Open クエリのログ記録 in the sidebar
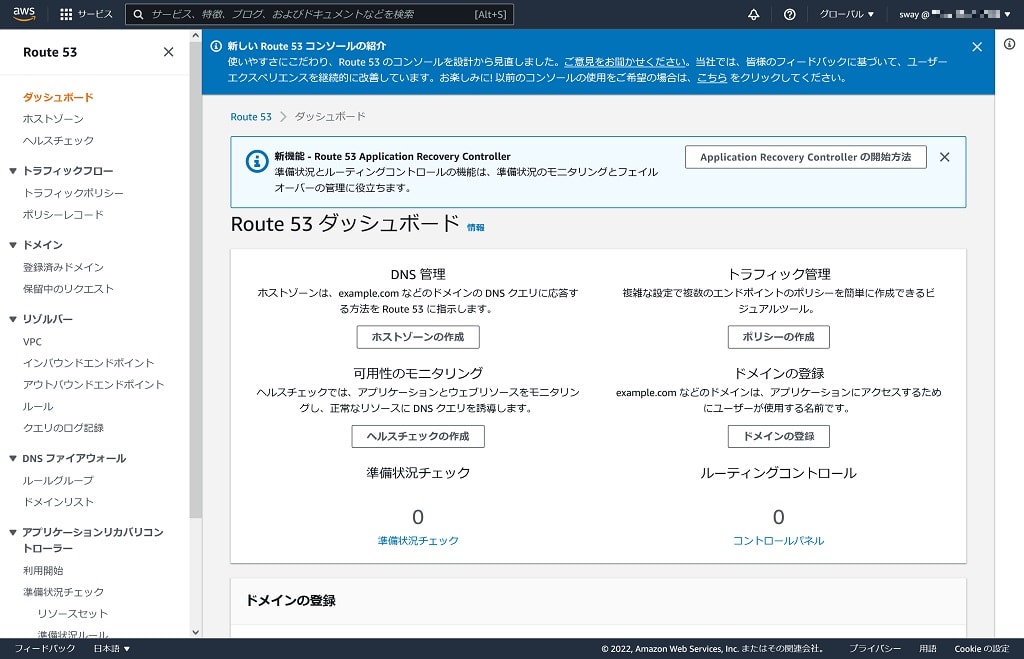This screenshot has width=1024, height=659. tap(63, 427)
